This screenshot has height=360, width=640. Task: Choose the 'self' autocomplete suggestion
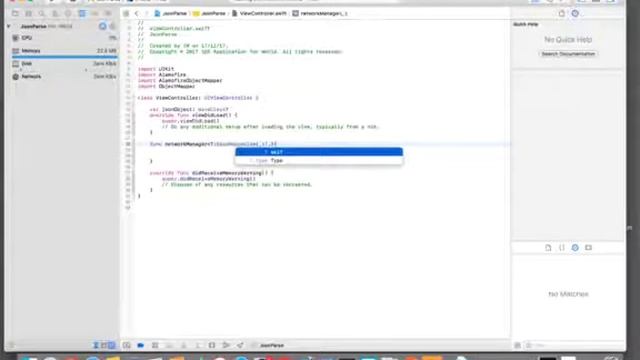(319, 152)
